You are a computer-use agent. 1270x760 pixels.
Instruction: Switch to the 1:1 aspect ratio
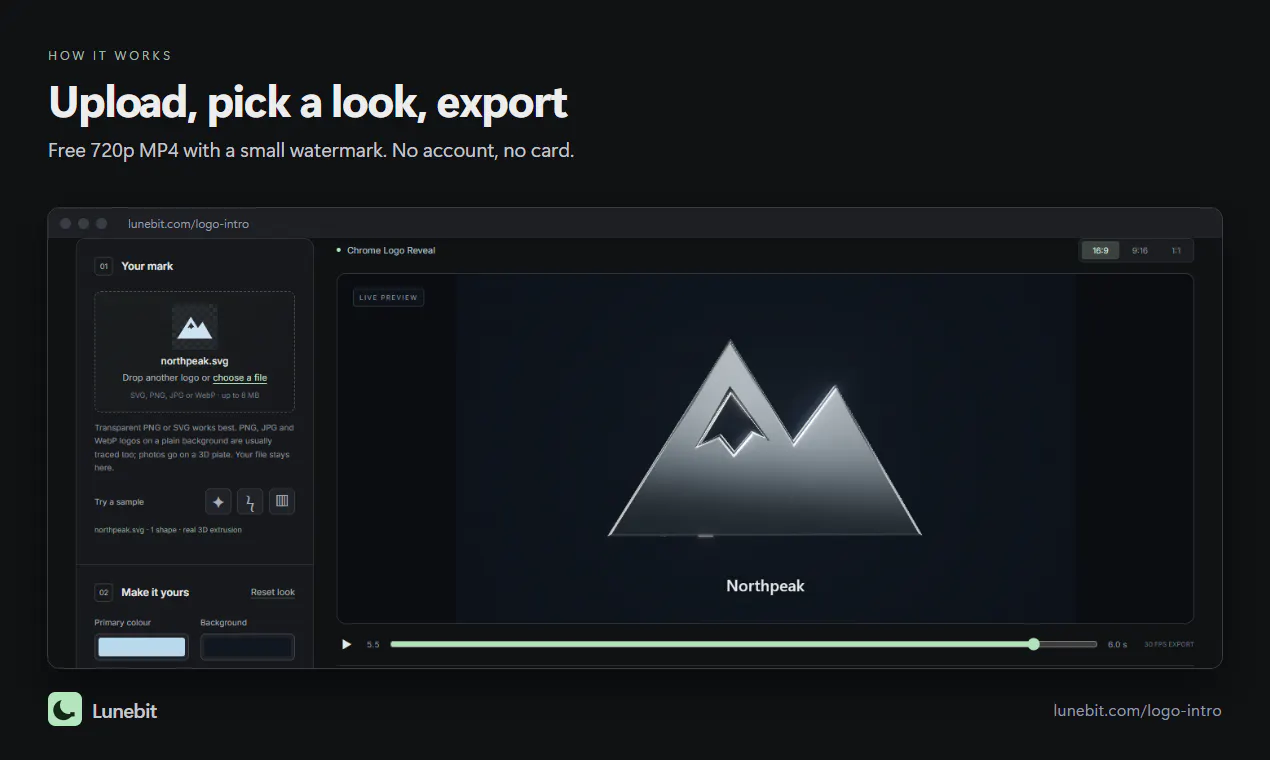(x=1176, y=250)
